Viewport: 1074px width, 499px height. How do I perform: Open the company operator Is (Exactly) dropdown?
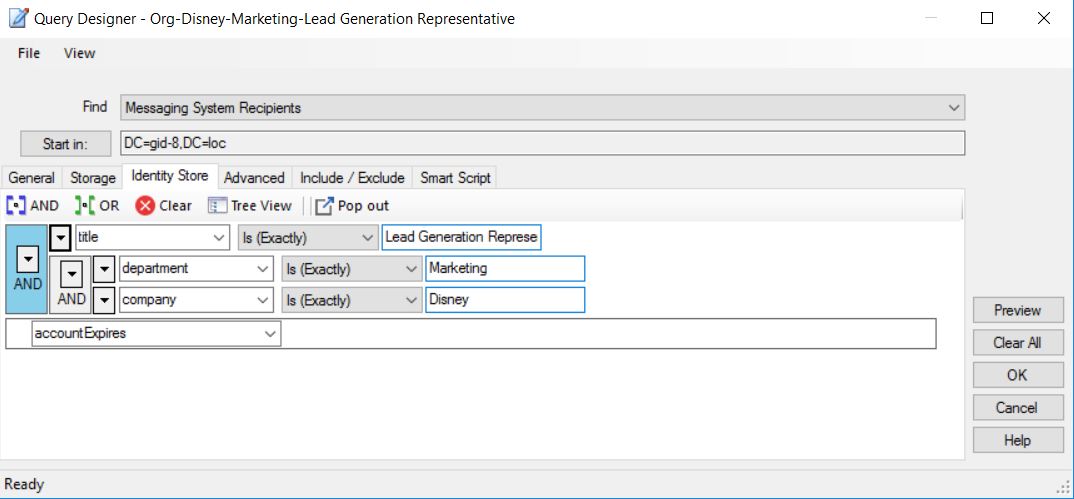pyautogui.click(x=411, y=300)
